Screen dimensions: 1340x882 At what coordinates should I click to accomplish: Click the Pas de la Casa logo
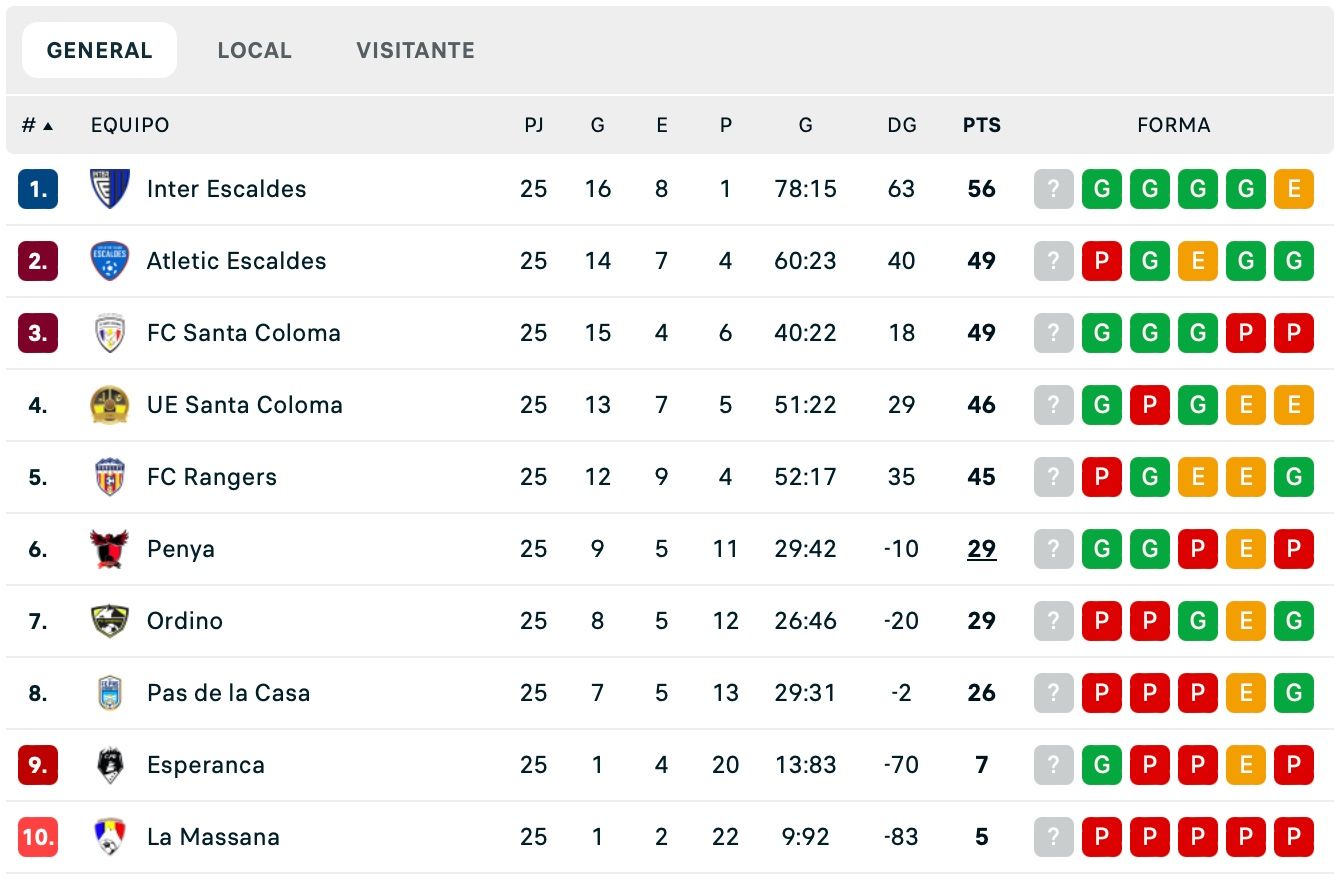[x=110, y=692]
